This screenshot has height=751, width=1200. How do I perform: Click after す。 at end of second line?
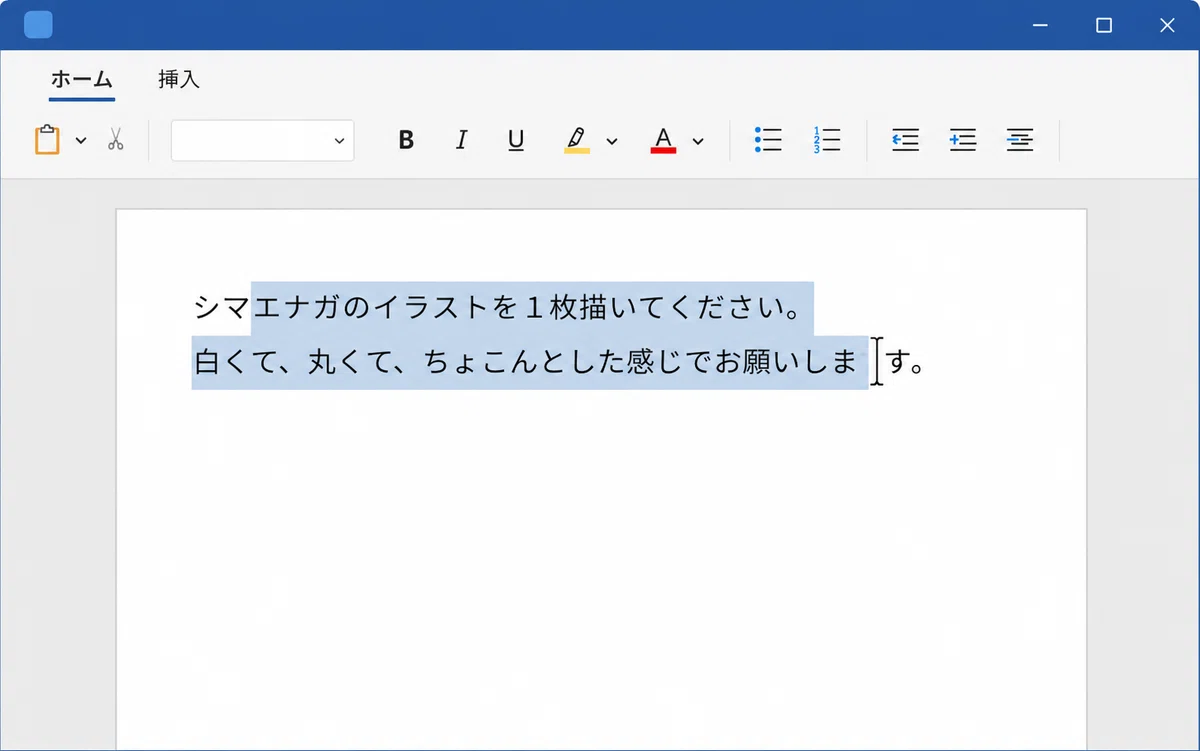[x=928, y=361]
